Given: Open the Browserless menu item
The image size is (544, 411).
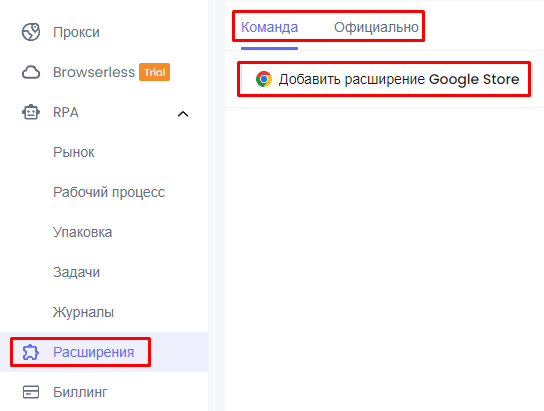Looking at the screenshot, I should point(94,72).
